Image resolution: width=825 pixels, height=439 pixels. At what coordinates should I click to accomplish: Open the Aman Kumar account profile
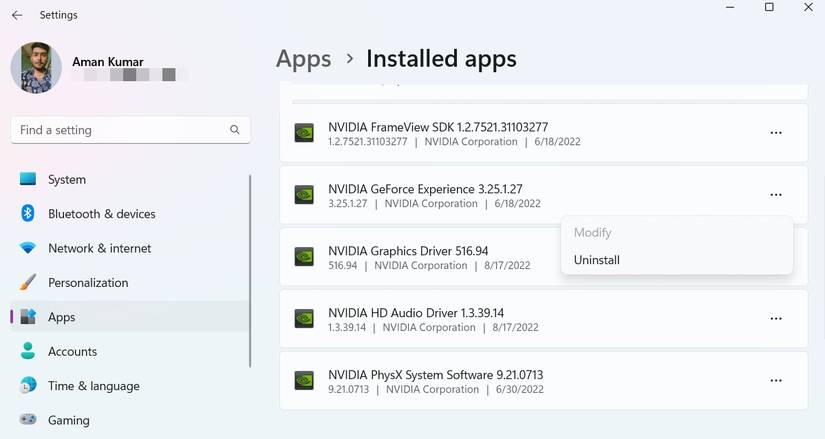click(x=108, y=62)
